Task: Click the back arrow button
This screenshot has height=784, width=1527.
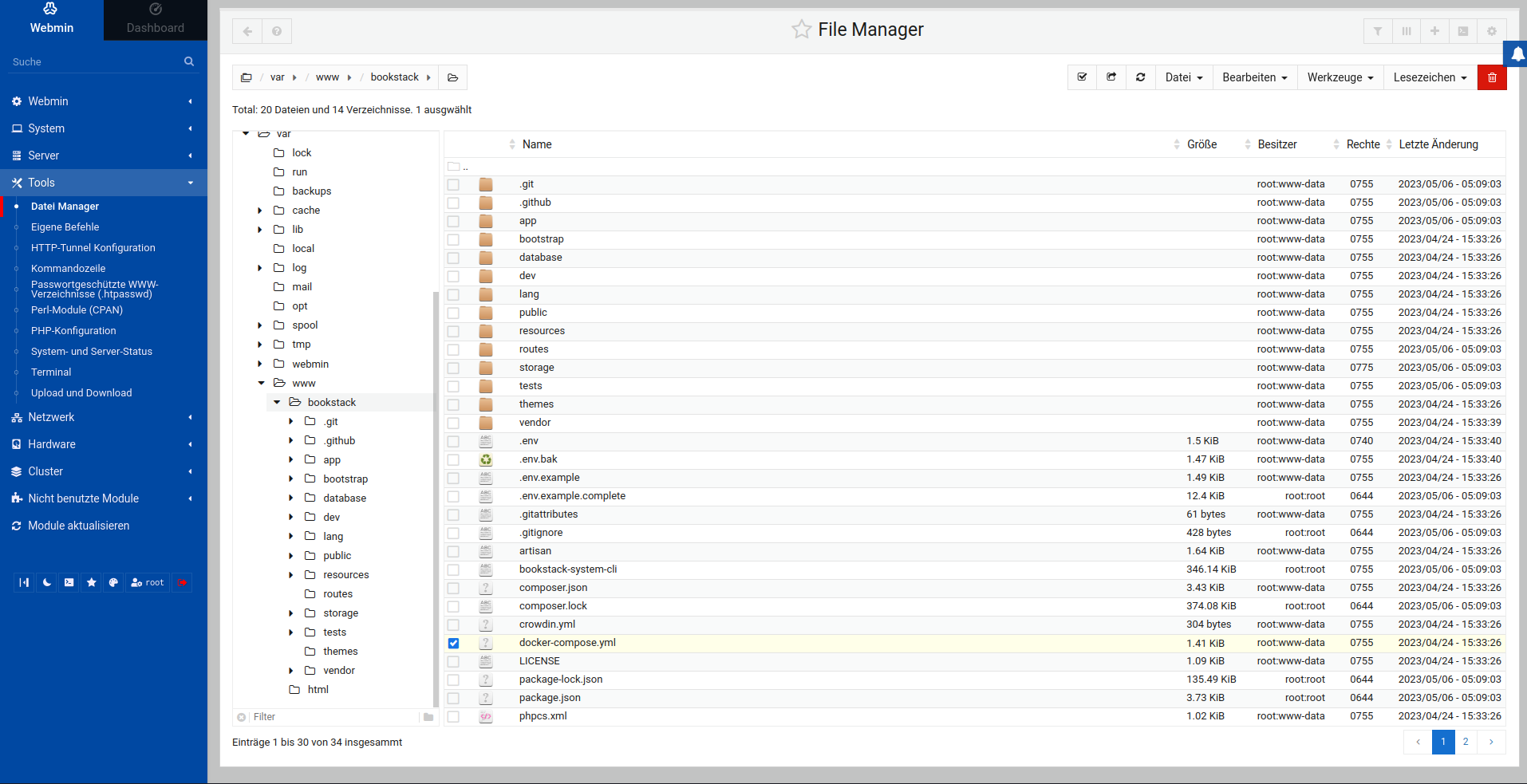Action: pos(247,31)
